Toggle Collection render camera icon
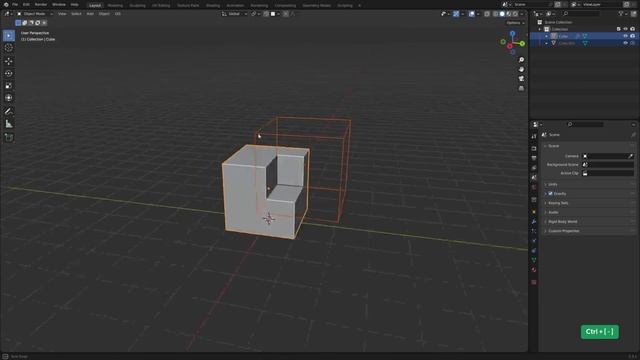The width and height of the screenshot is (640, 360). click(633, 29)
